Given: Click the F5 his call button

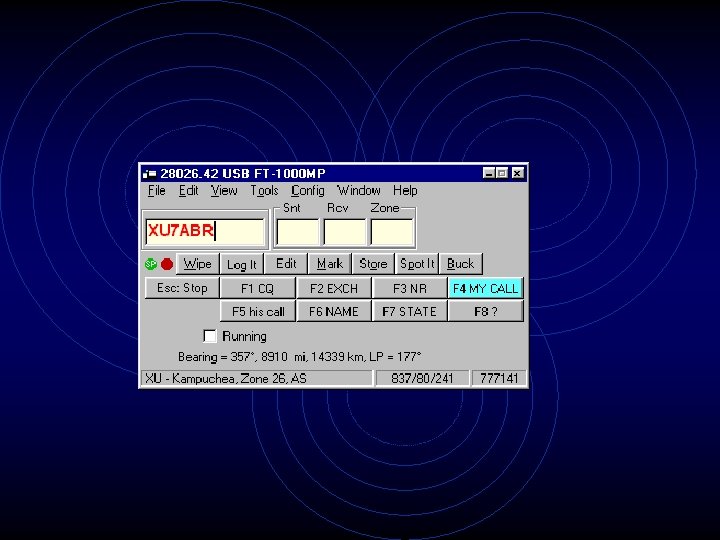Looking at the screenshot, I should 258,311.
